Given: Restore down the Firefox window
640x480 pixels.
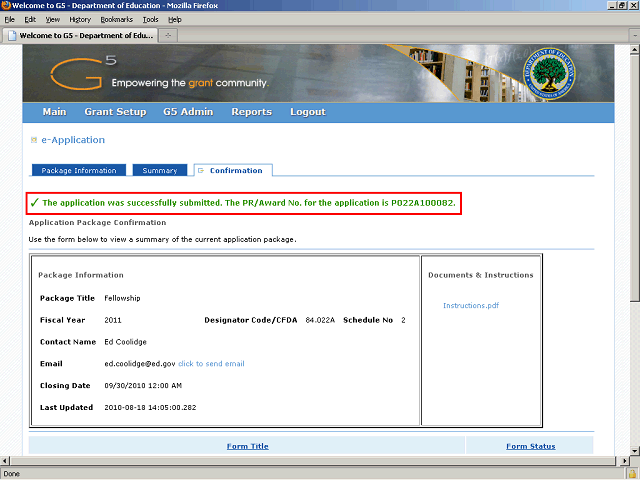Looking at the screenshot, I should 622,5.
